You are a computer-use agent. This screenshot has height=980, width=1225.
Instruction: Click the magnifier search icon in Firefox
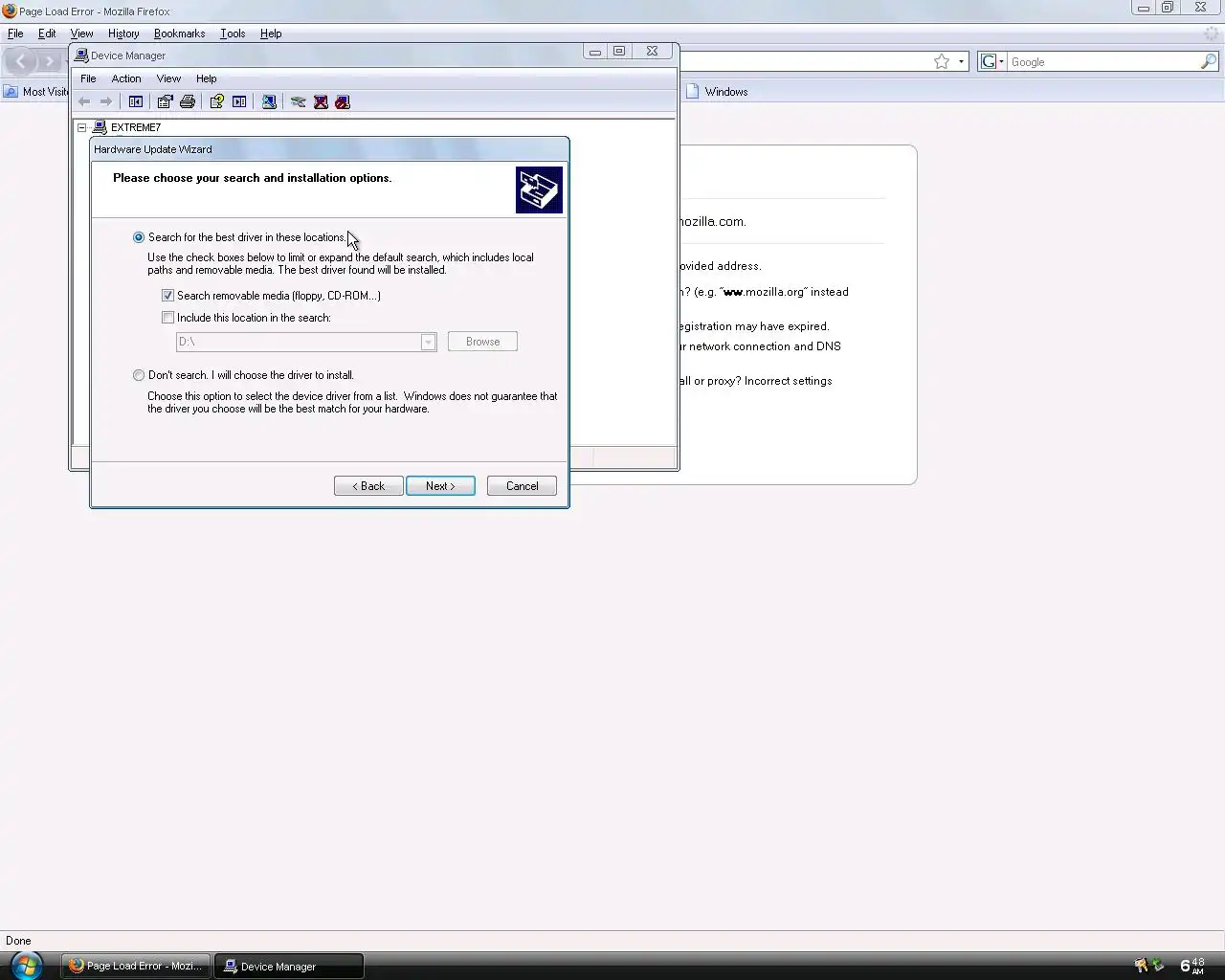tap(1209, 61)
